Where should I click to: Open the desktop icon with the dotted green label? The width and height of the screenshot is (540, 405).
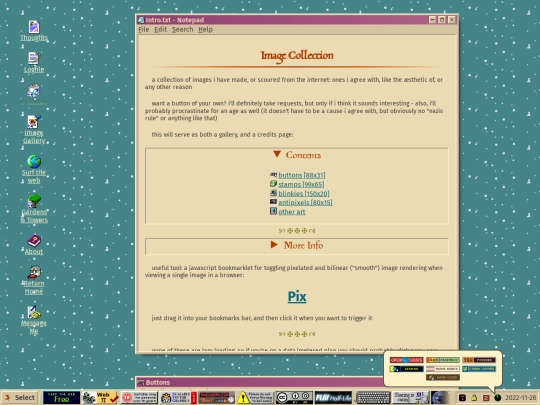[34, 94]
